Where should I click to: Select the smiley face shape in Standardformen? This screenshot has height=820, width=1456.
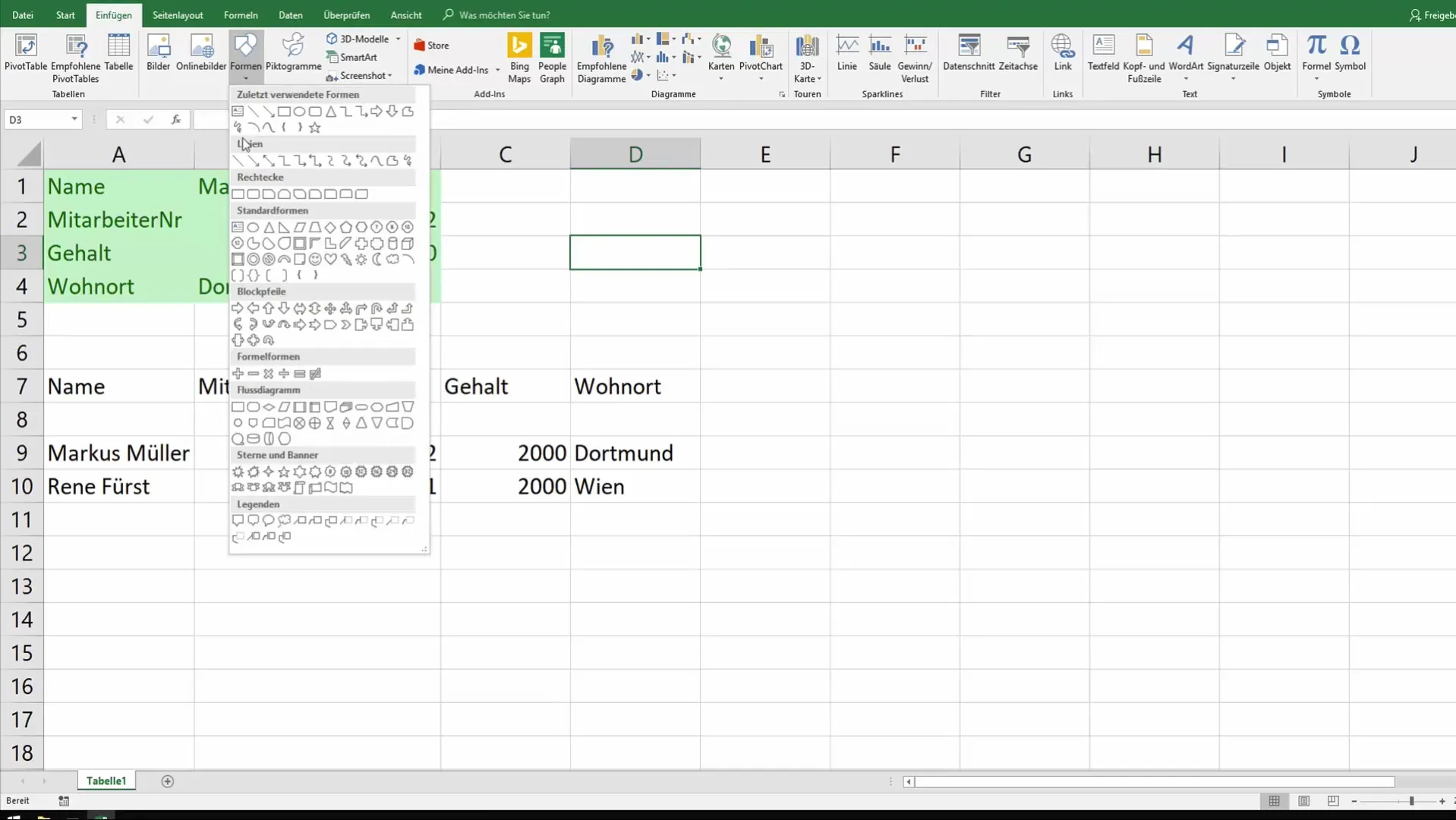[315, 260]
